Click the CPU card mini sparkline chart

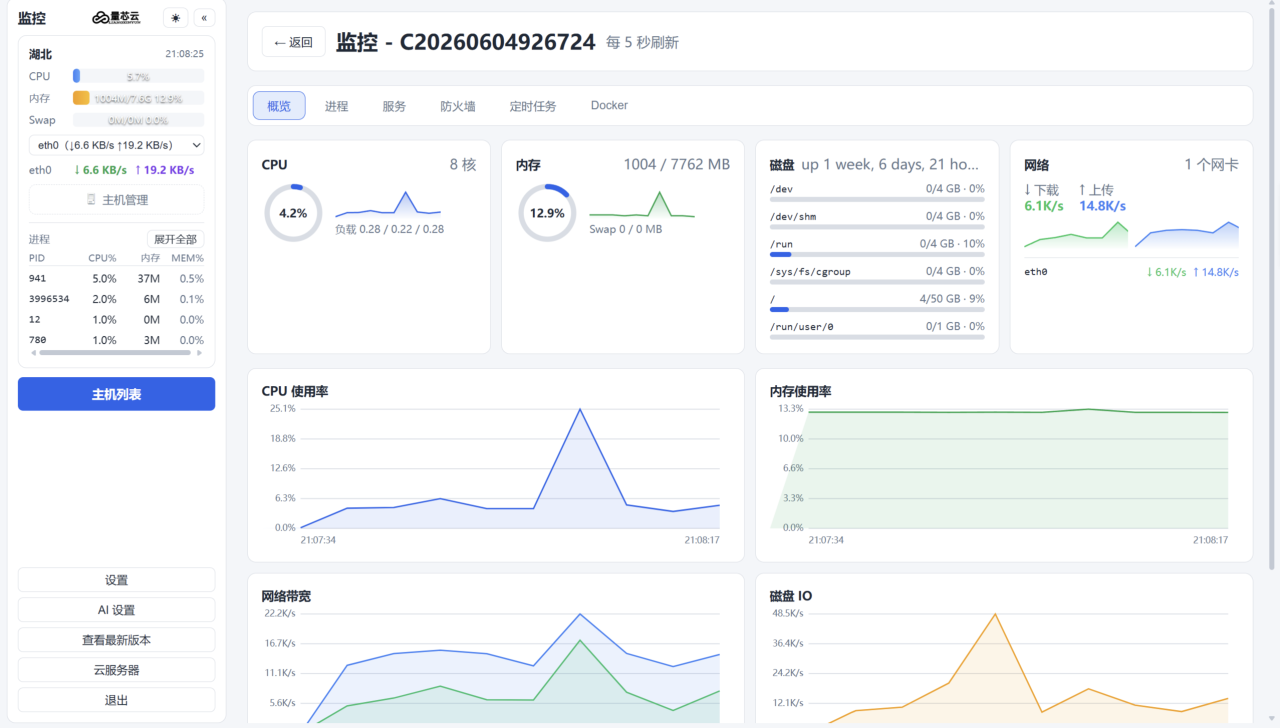[388, 203]
